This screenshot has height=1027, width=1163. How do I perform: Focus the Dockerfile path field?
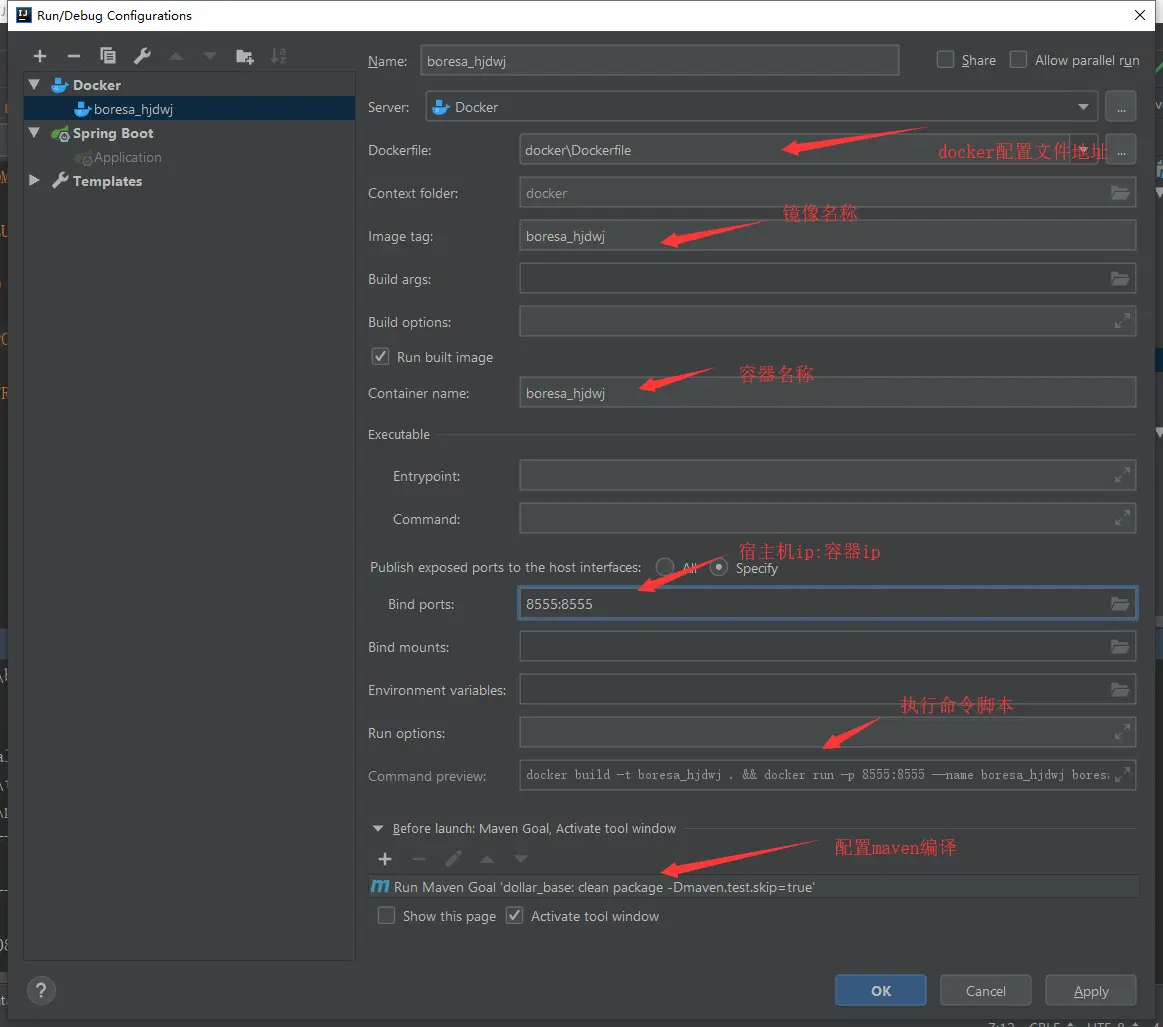(x=794, y=151)
